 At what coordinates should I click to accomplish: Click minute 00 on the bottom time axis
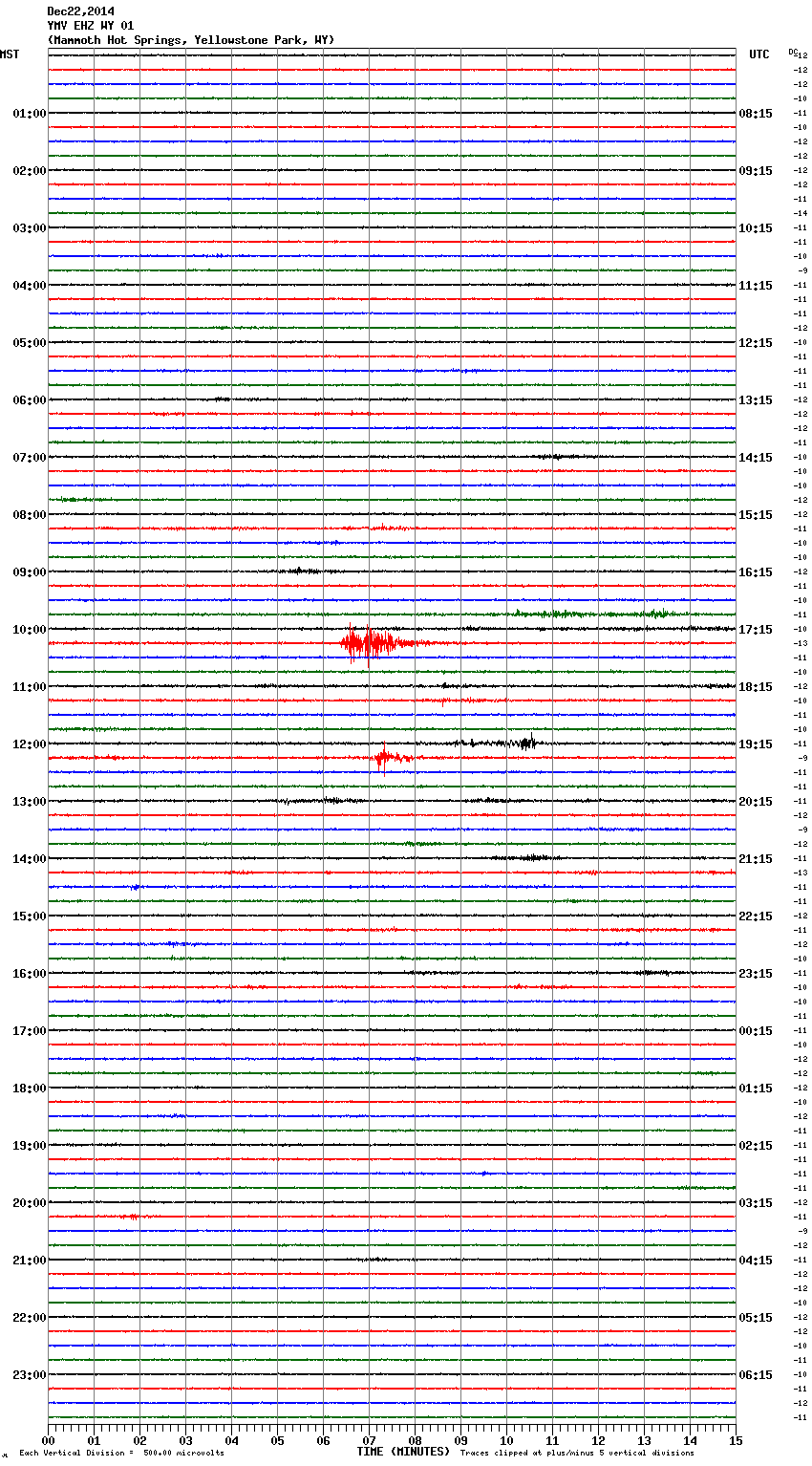coord(48,1440)
